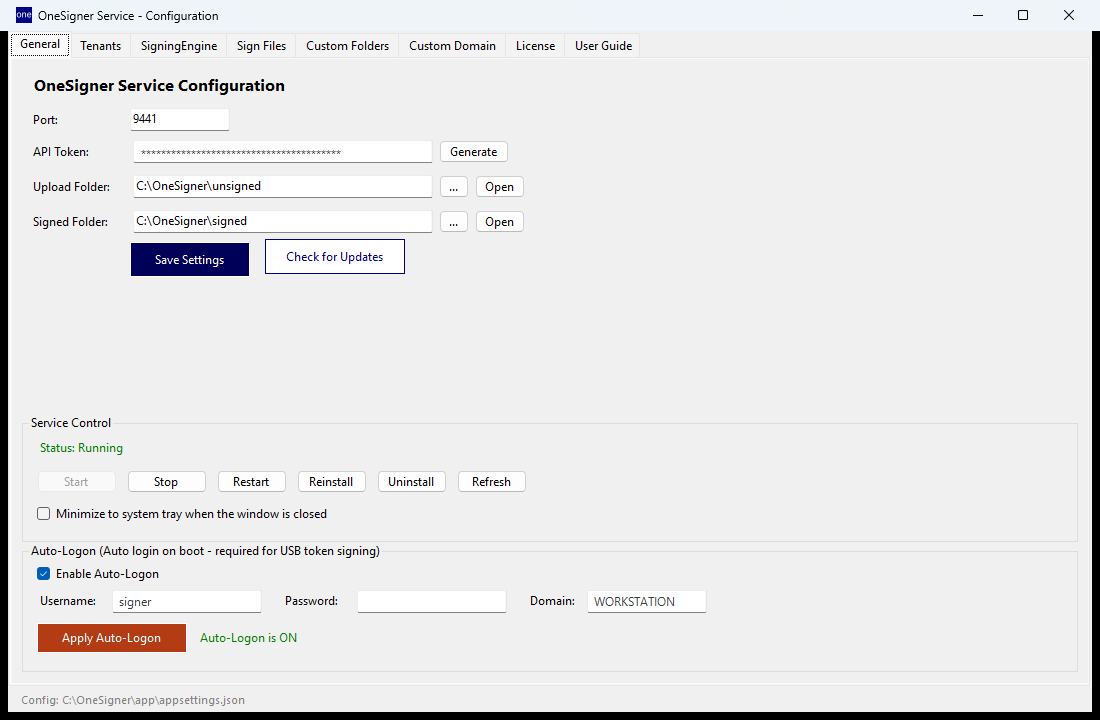Image resolution: width=1100 pixels, height=720 pixels.
Task: Browse for Signed Folder with ellipsis button
Action: 454,222
